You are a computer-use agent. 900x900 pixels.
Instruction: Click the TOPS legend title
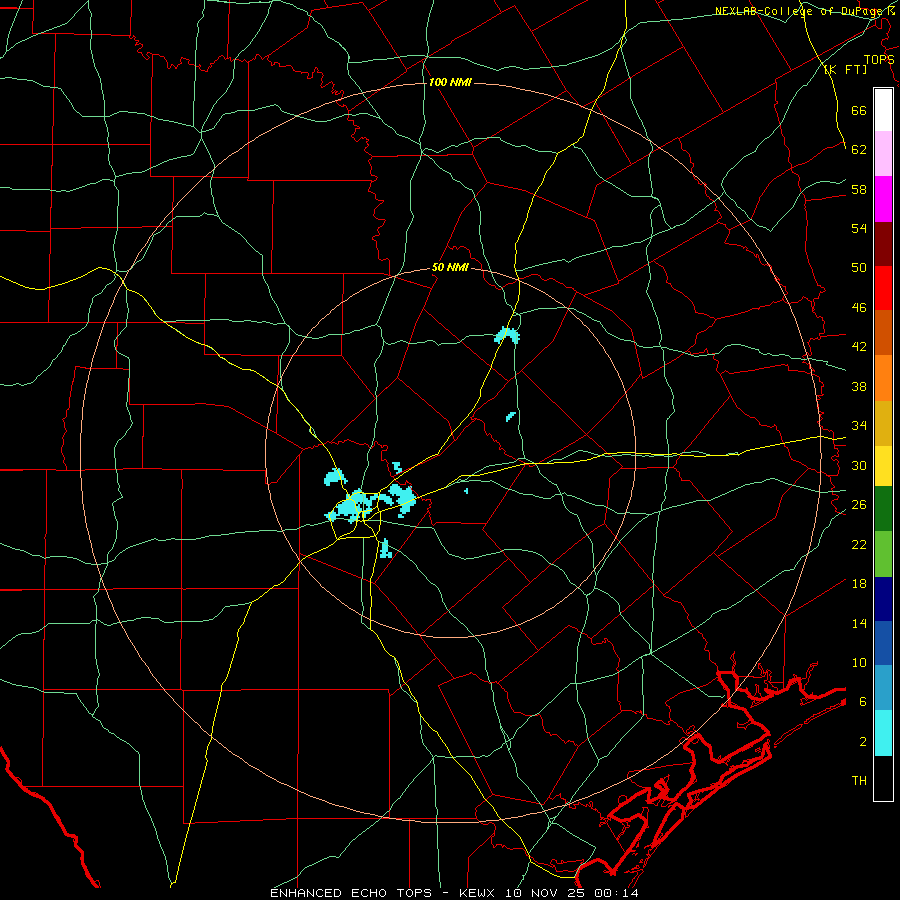(879, 60)
